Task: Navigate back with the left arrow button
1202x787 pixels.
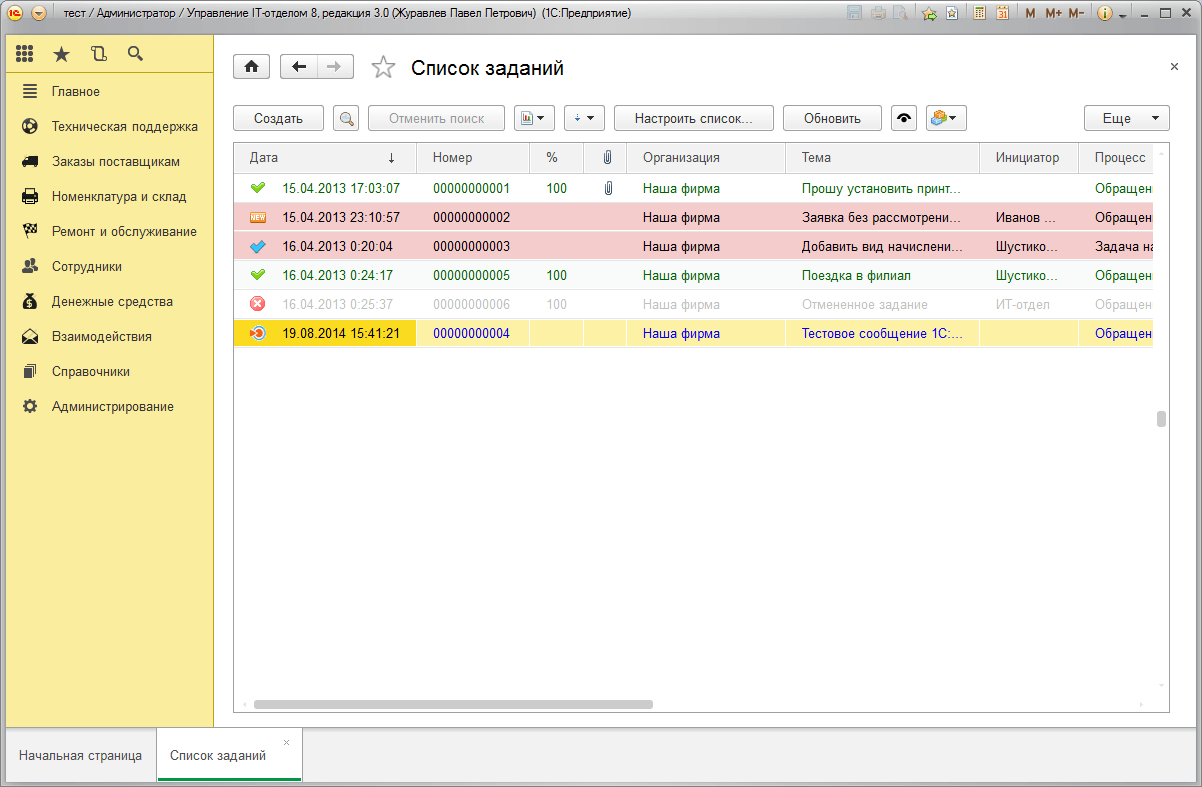Action: click(x=298, y=66)
